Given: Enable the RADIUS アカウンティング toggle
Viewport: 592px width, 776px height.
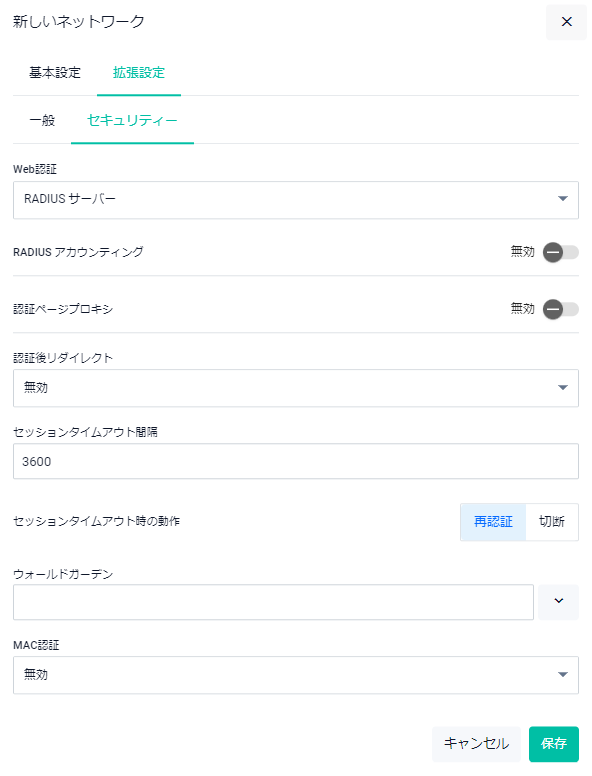Looking at the screenshot, I should [x=560, y=252].
